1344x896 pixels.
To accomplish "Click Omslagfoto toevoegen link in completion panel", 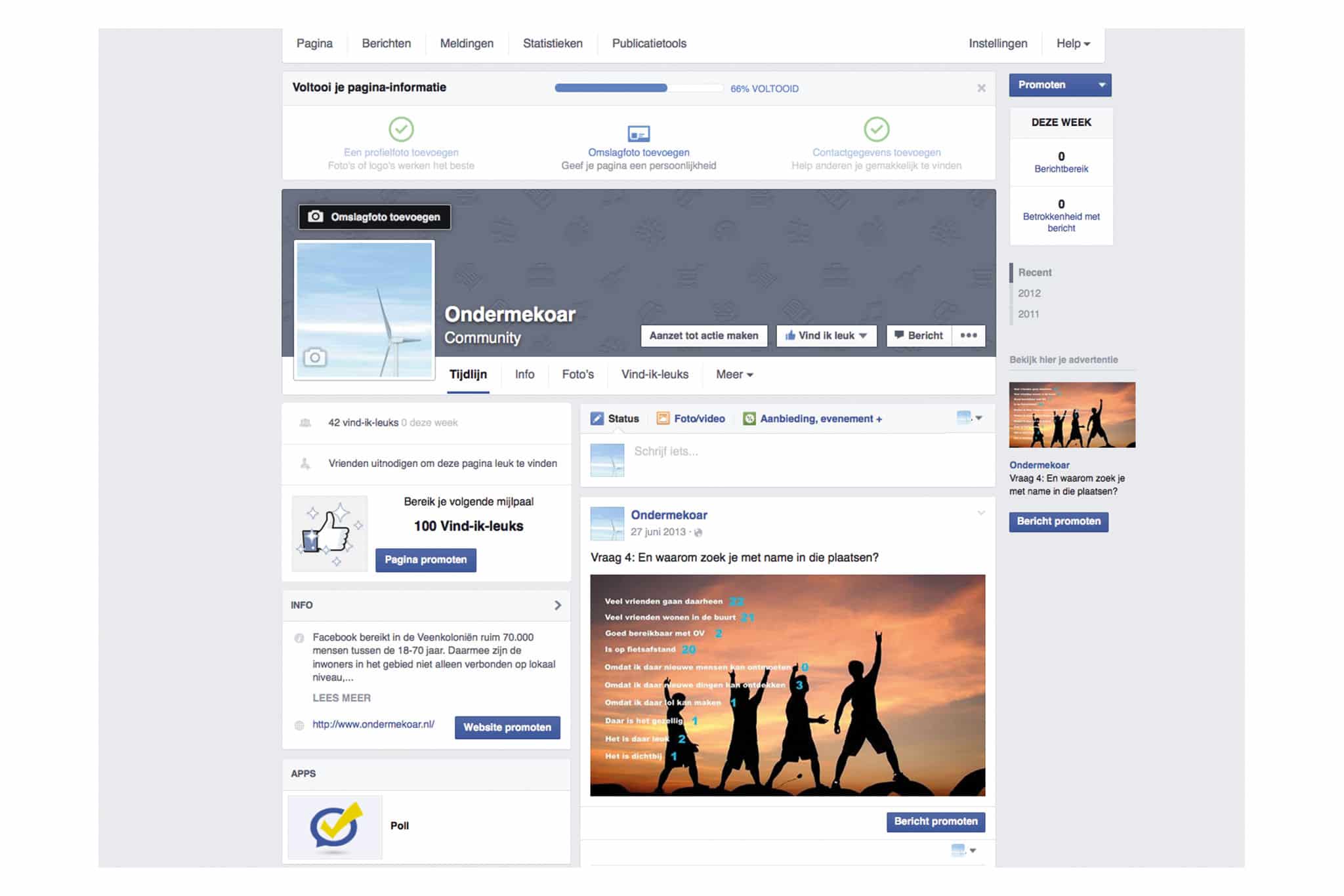I will (639, 153).
